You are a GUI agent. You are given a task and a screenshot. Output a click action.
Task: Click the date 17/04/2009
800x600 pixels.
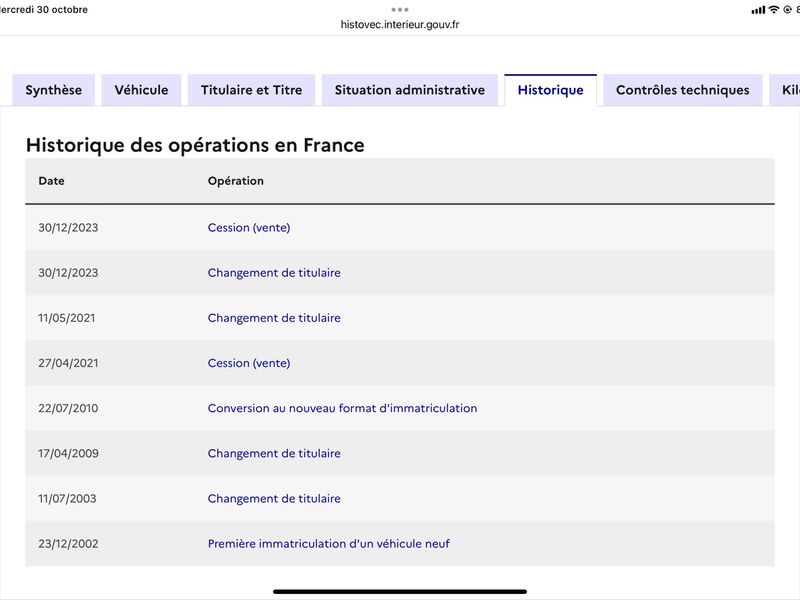(x=68, y=454)
